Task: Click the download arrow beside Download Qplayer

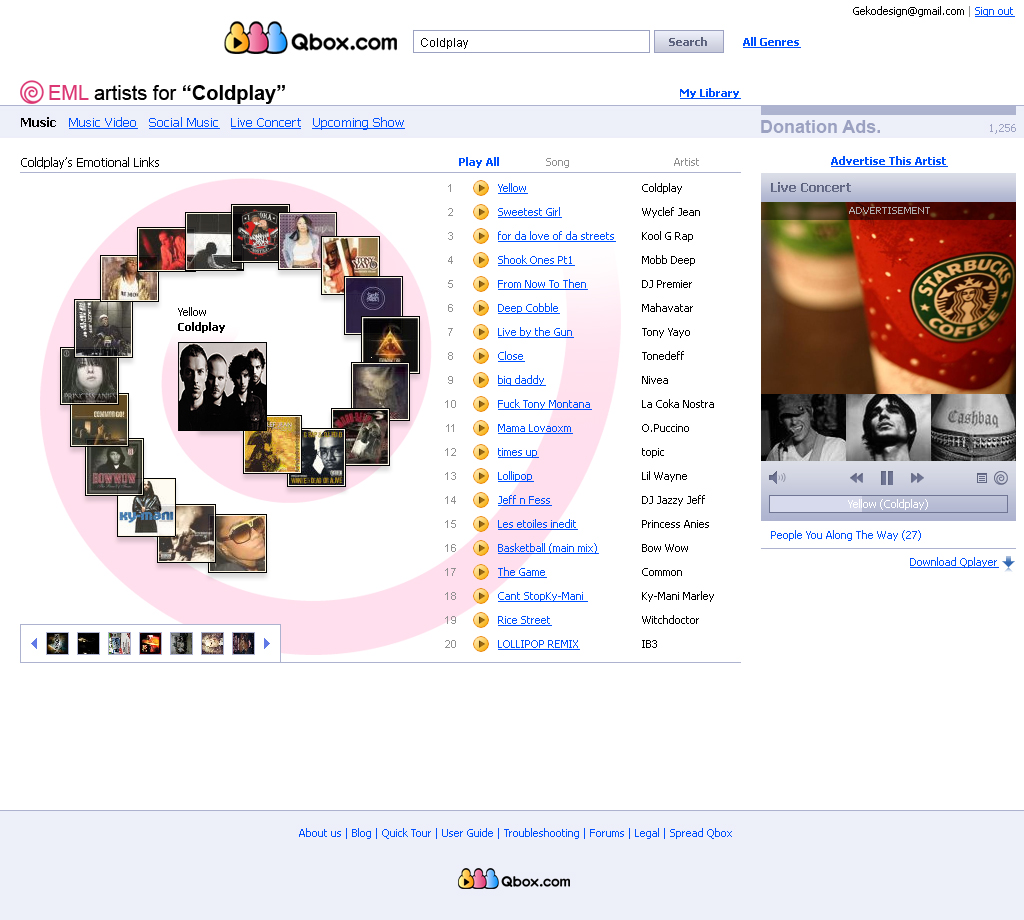Action: 1008,563
